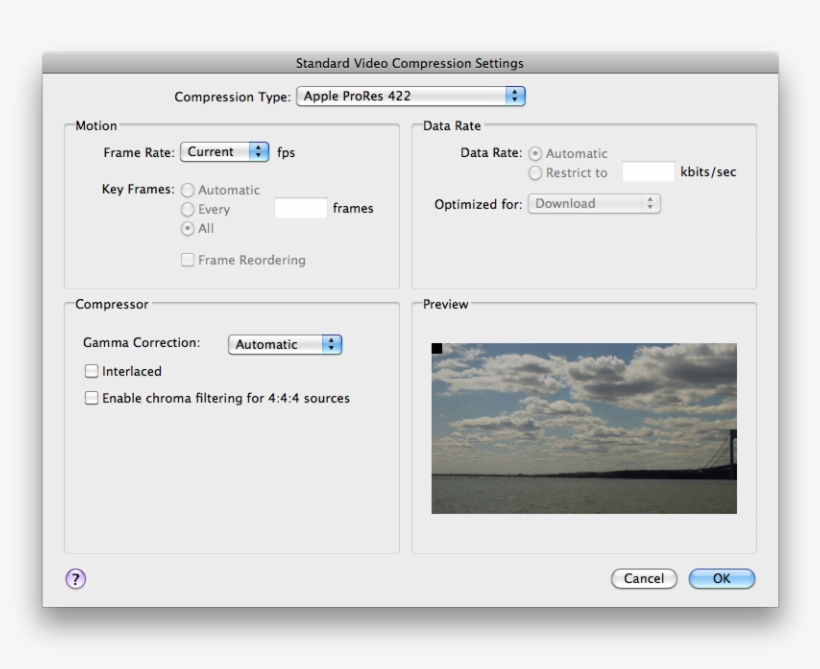Click the Cancel button
Viewport: 820px width, 669px height.
(x=644, y=578)
